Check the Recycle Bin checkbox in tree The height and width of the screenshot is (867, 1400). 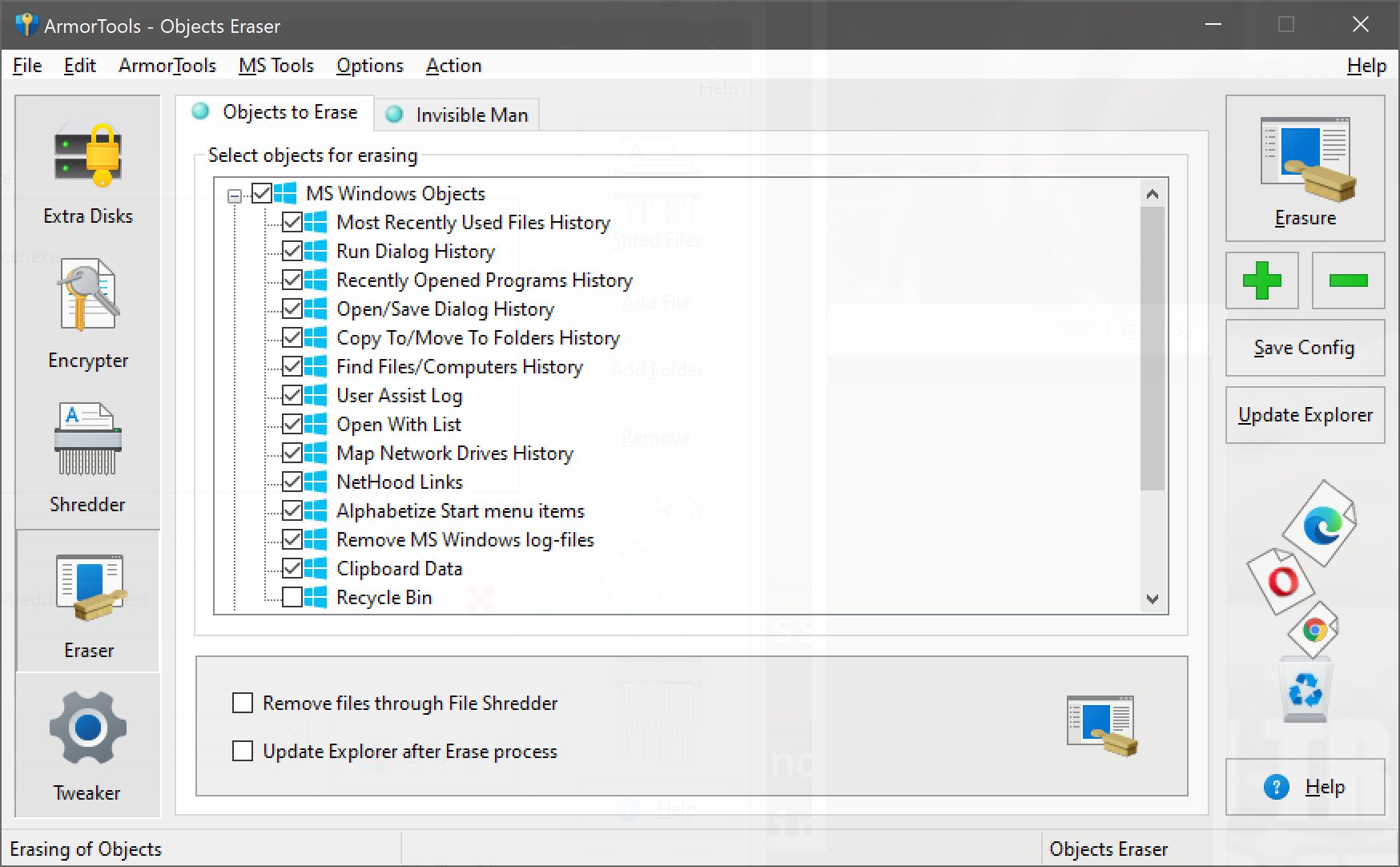(x=292, y=597)
